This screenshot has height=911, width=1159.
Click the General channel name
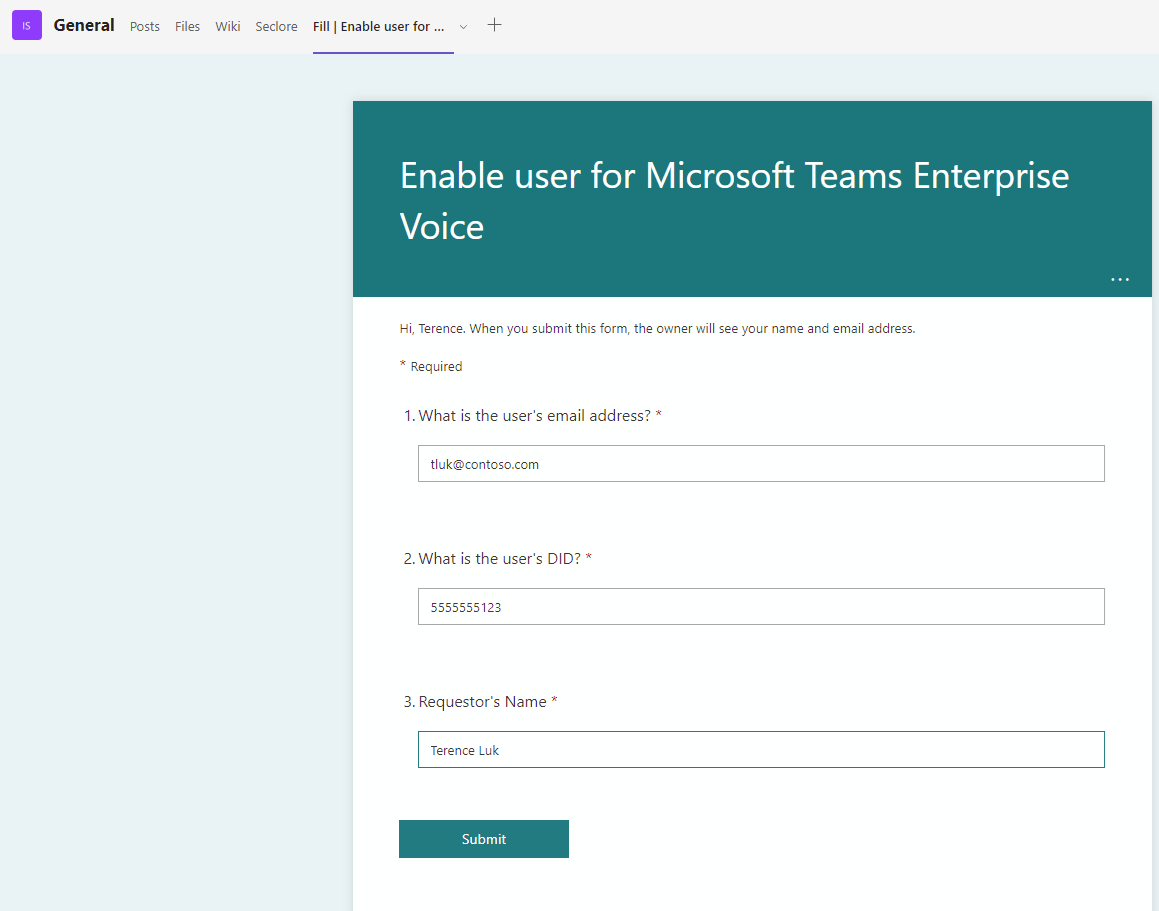[84, 26]
